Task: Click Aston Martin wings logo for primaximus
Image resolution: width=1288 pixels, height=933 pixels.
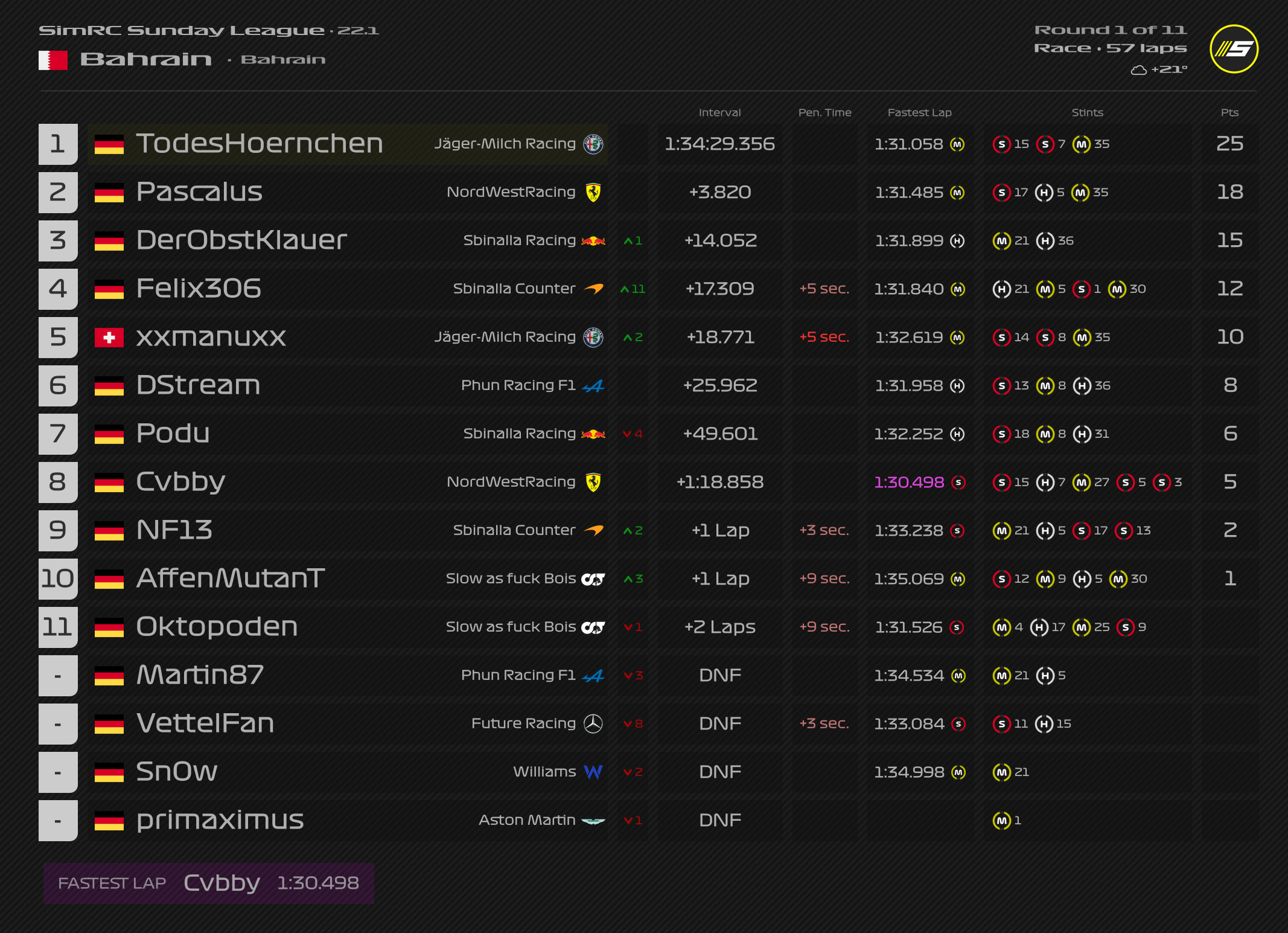Action: pyautogui.click(x=593, y=821)
